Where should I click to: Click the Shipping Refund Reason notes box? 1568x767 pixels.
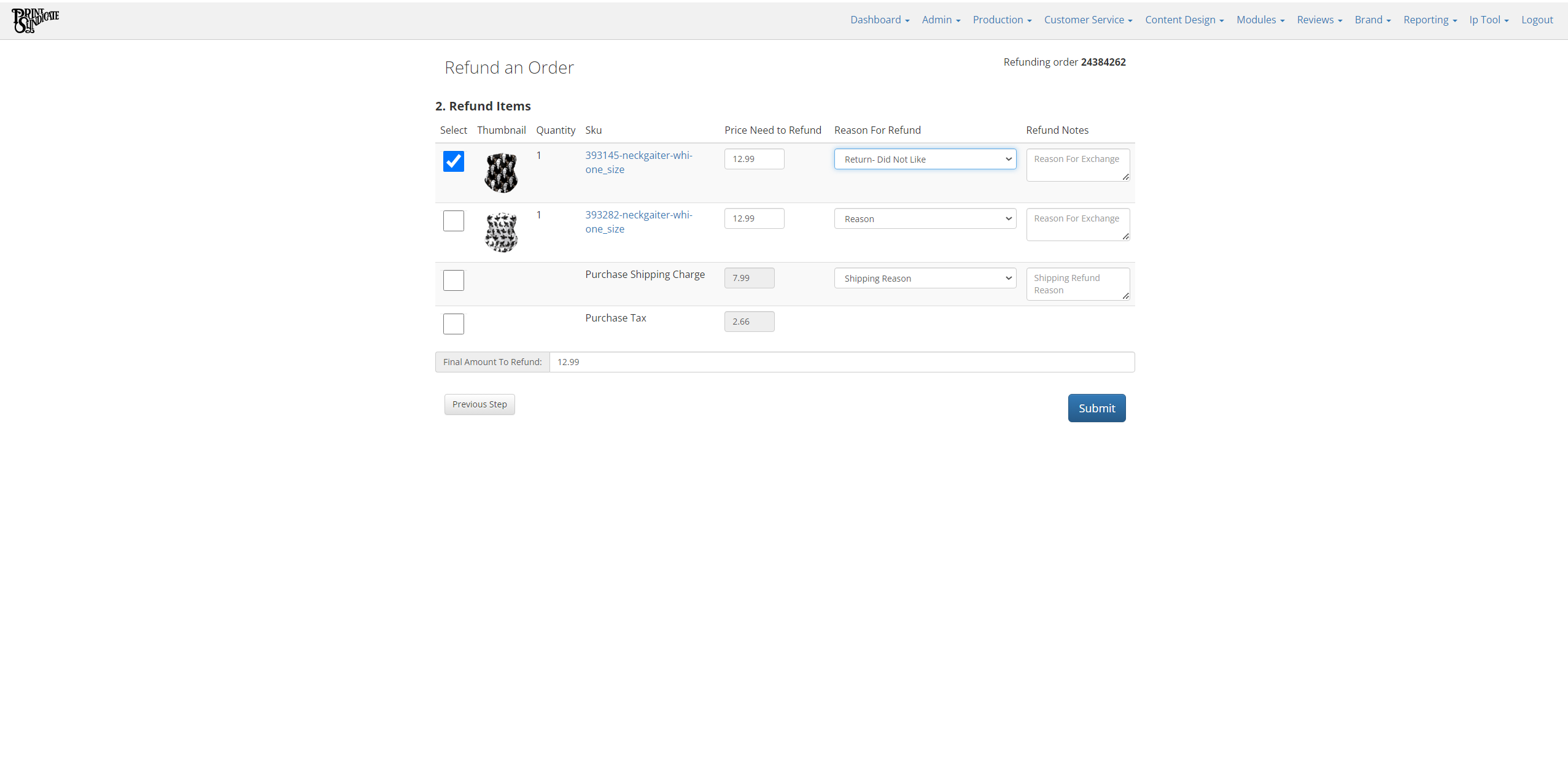pyautogui.click(x=1077, y=284)
